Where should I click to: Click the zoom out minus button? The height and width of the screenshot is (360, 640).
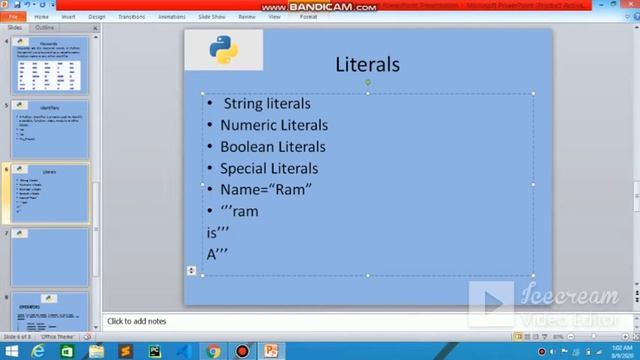coord(571,337)
